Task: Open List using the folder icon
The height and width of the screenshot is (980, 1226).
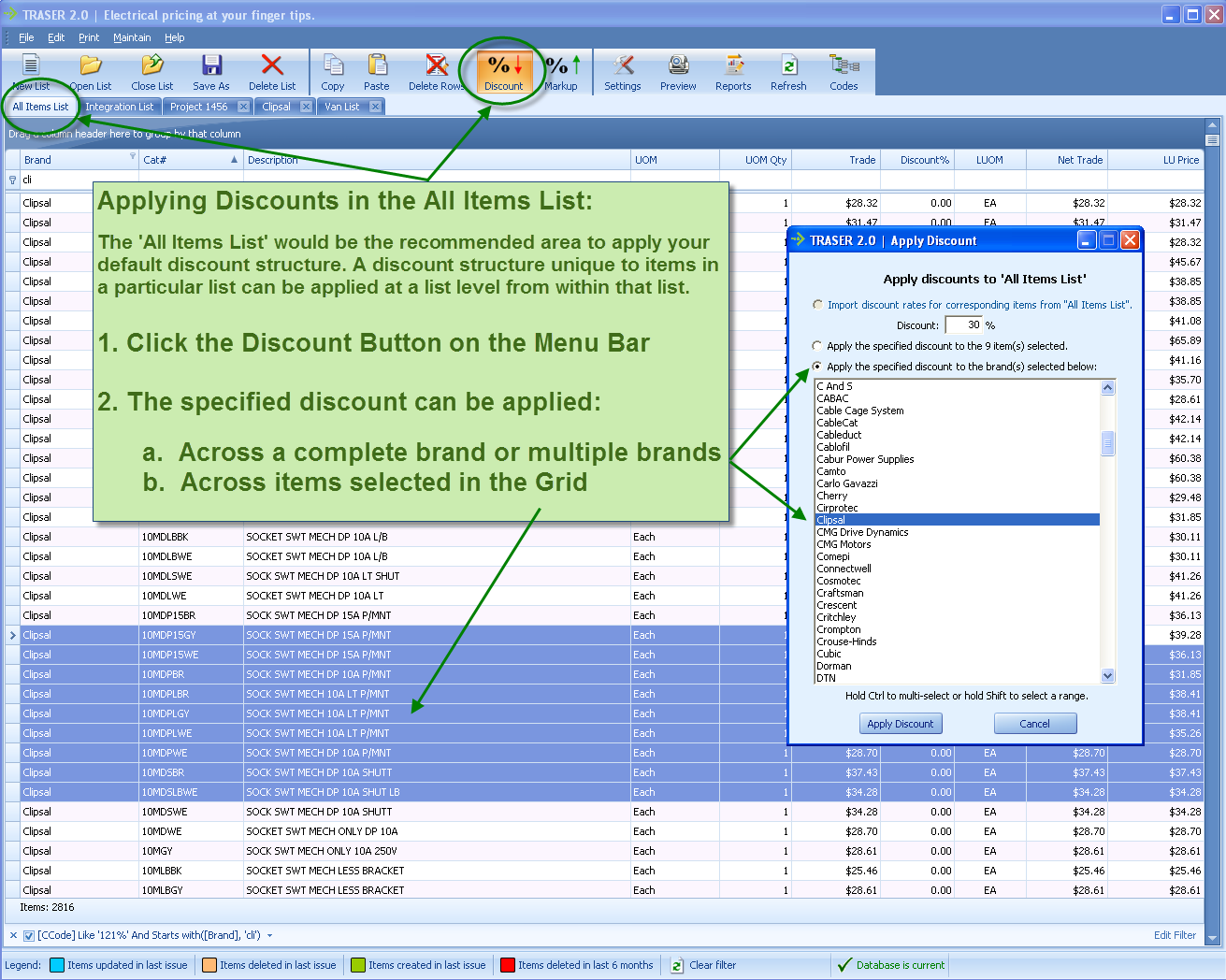Action: click(x=91, y=72)
